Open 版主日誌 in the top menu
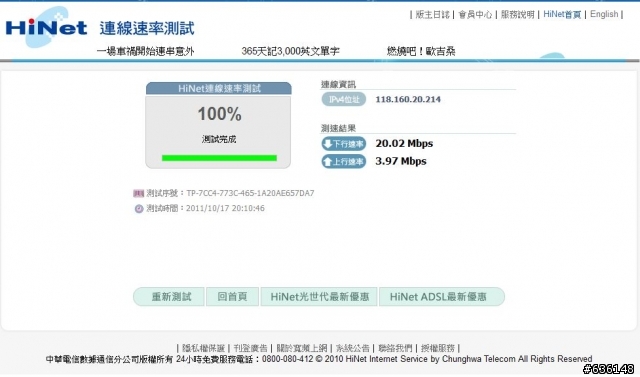640x377 pixels. 432,15
